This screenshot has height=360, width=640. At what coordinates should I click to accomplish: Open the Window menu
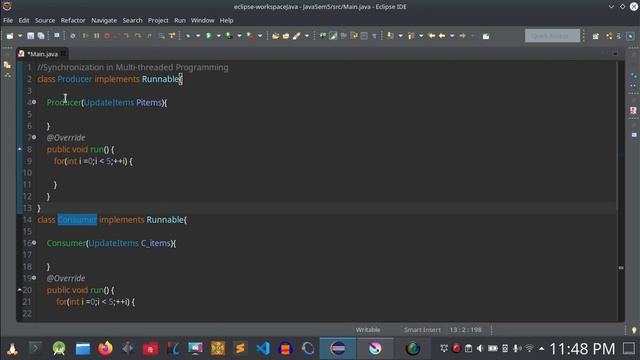tap(202, 20)
